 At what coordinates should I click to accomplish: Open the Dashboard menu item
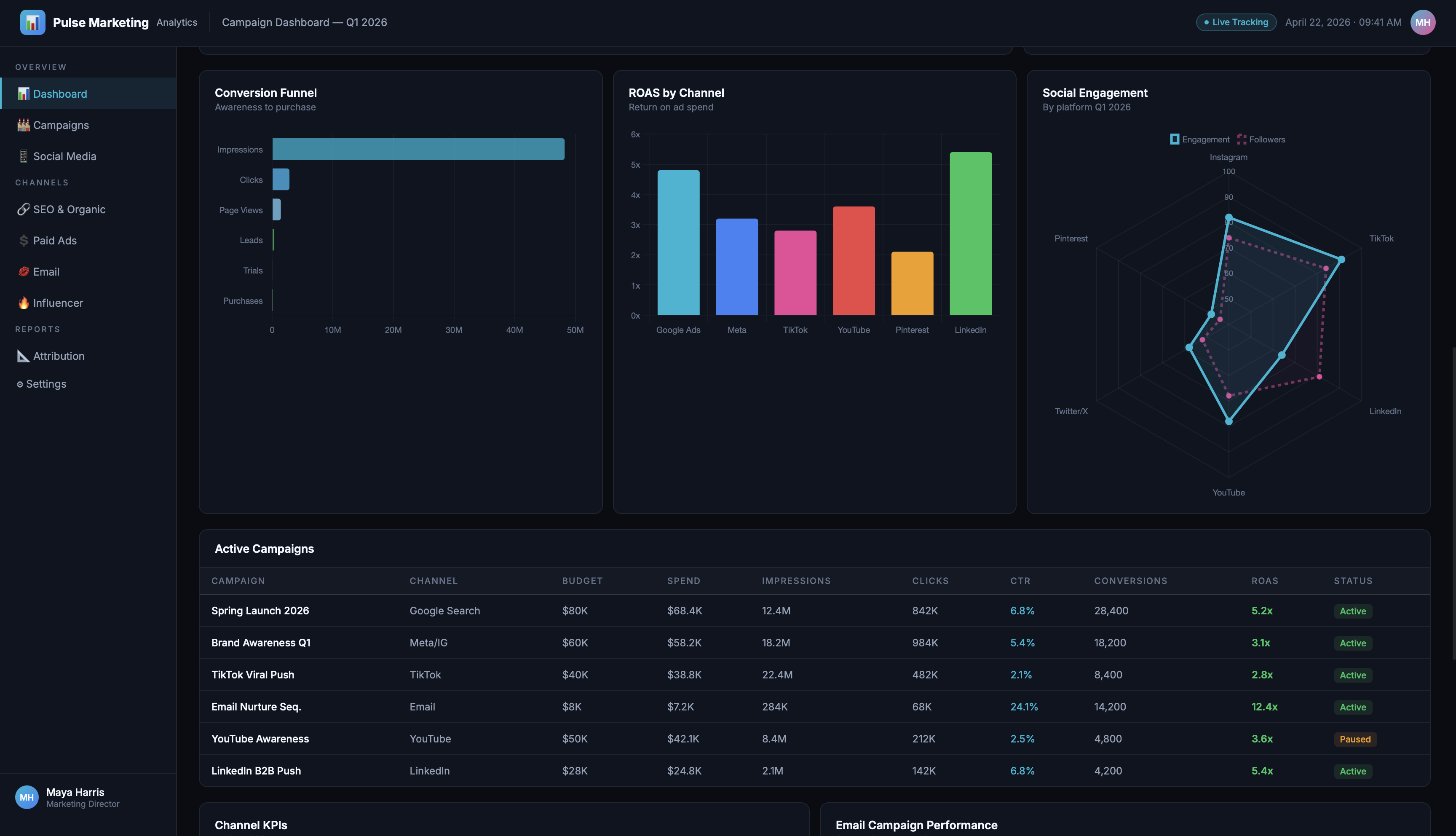click(x=88, y=94)
